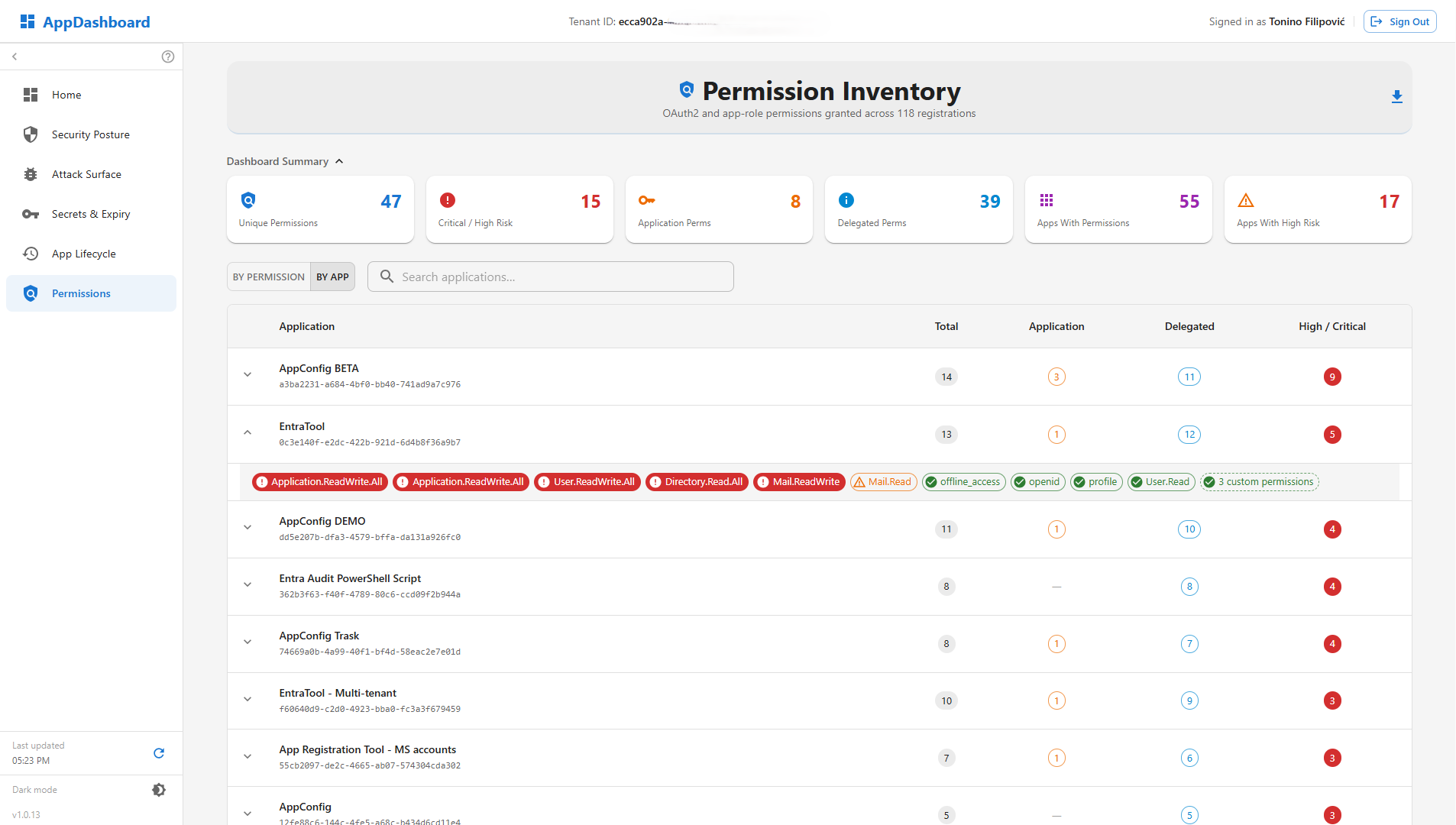Click the Critical / High Risk summary card
The height and width of the screenshot is (825, 1456).
click(x=519, y=210)
